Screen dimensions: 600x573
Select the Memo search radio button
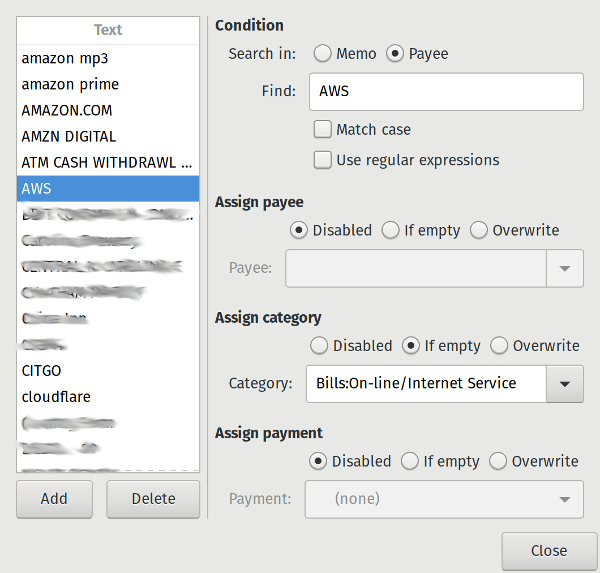tap(323, 54)
